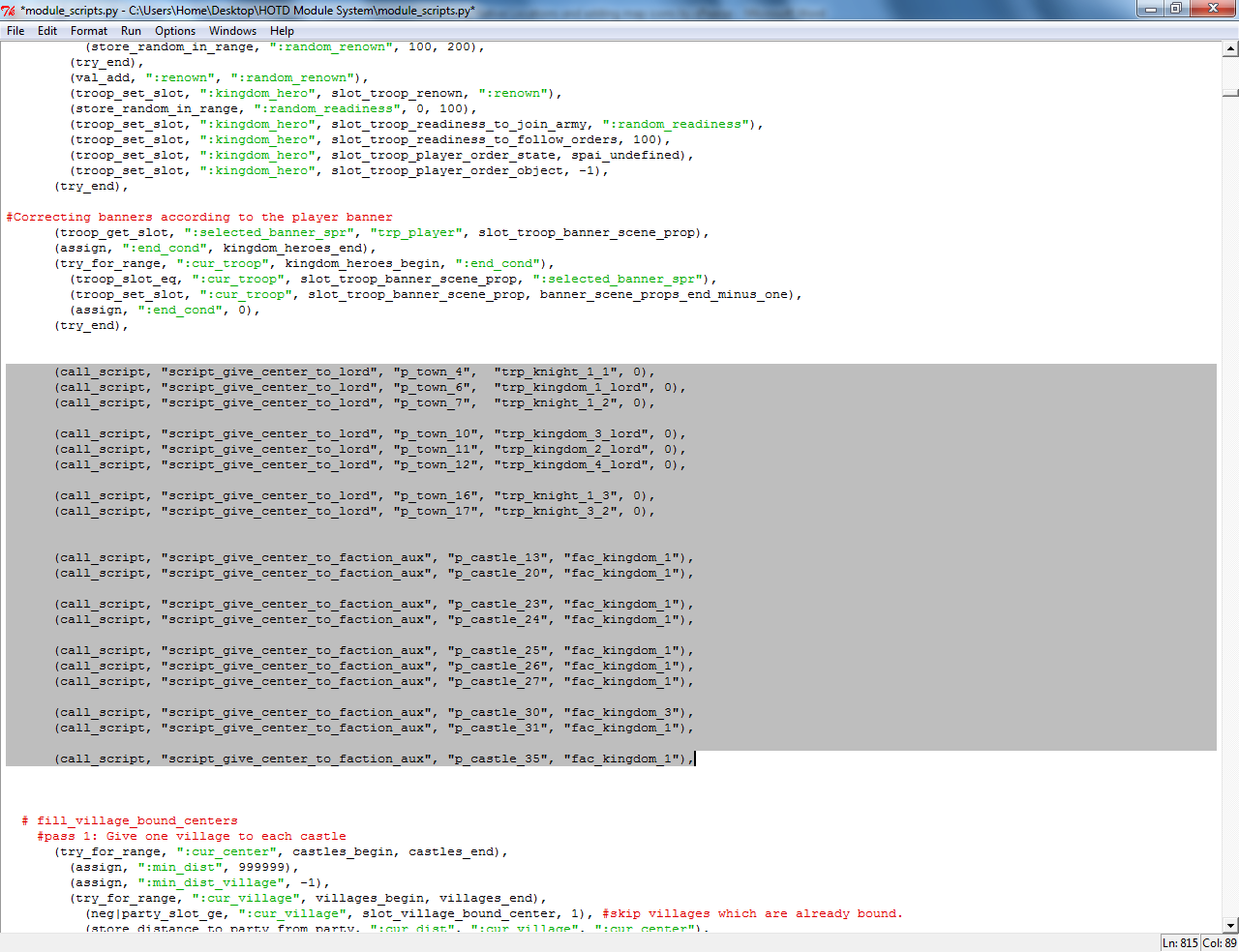Click the "p_castle_24" string
The image size is (1239, 952).
[x=498, y=619]
